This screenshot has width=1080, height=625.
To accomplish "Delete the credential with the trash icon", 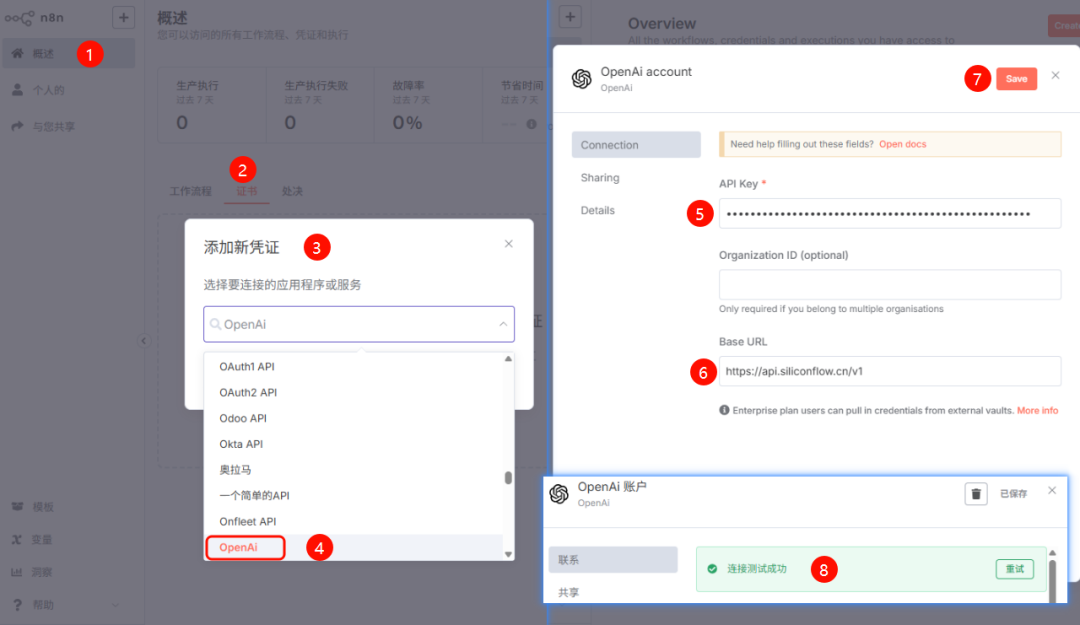I will point(976,493).
